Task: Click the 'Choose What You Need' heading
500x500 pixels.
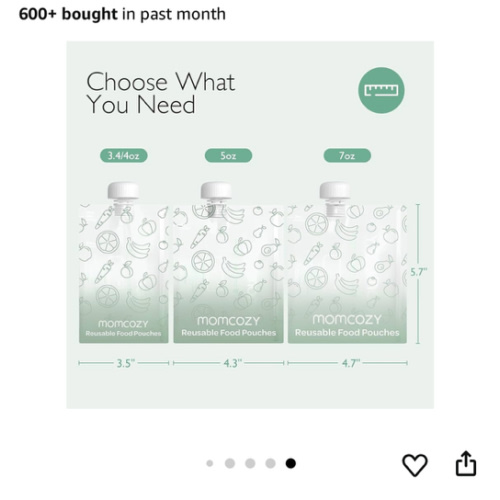Action: click(161, 93)
